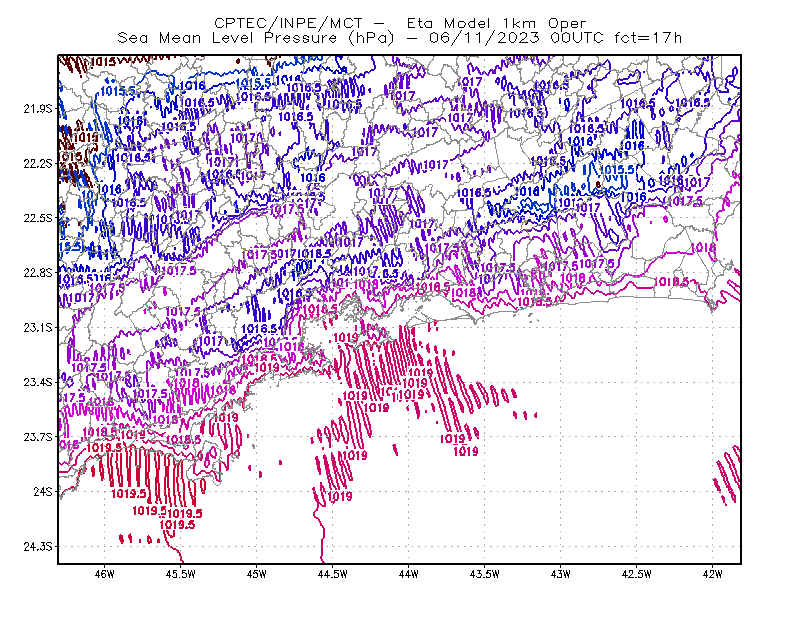Screen dimensions: 800x618
Task: Click the 43W longitude axis label
Action: [561, 574]
